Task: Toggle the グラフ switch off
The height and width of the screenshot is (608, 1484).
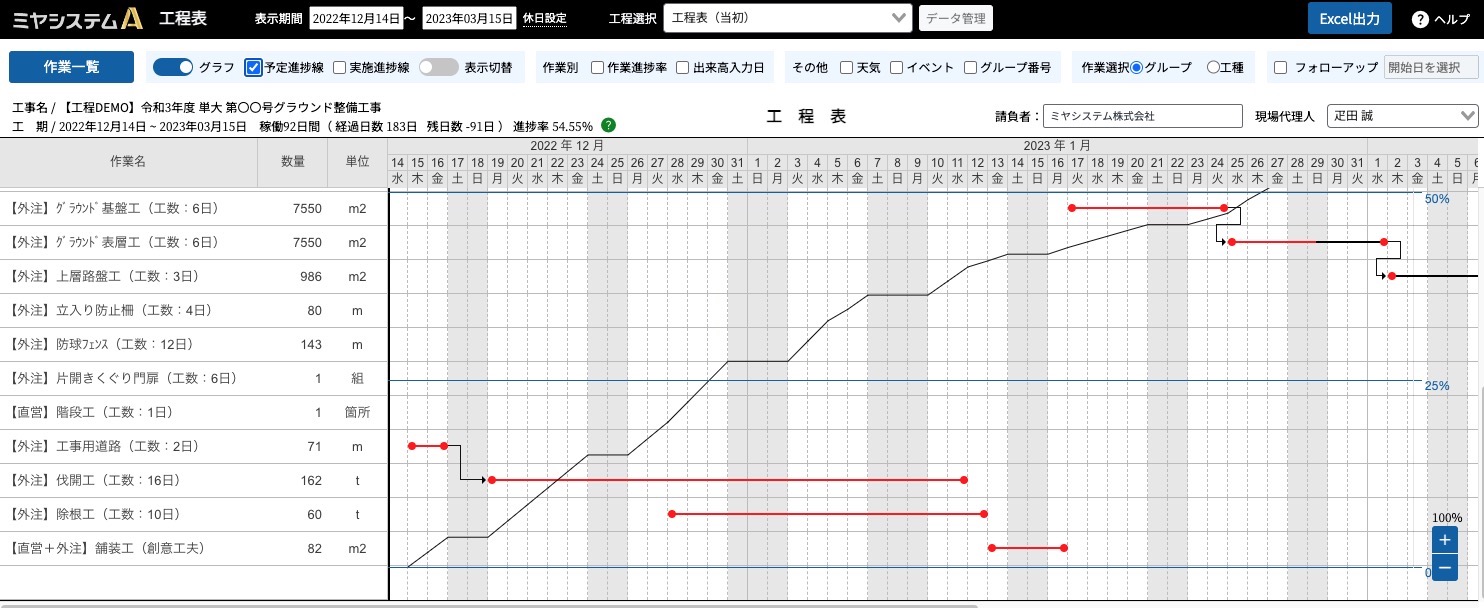Action: point(172,67)
